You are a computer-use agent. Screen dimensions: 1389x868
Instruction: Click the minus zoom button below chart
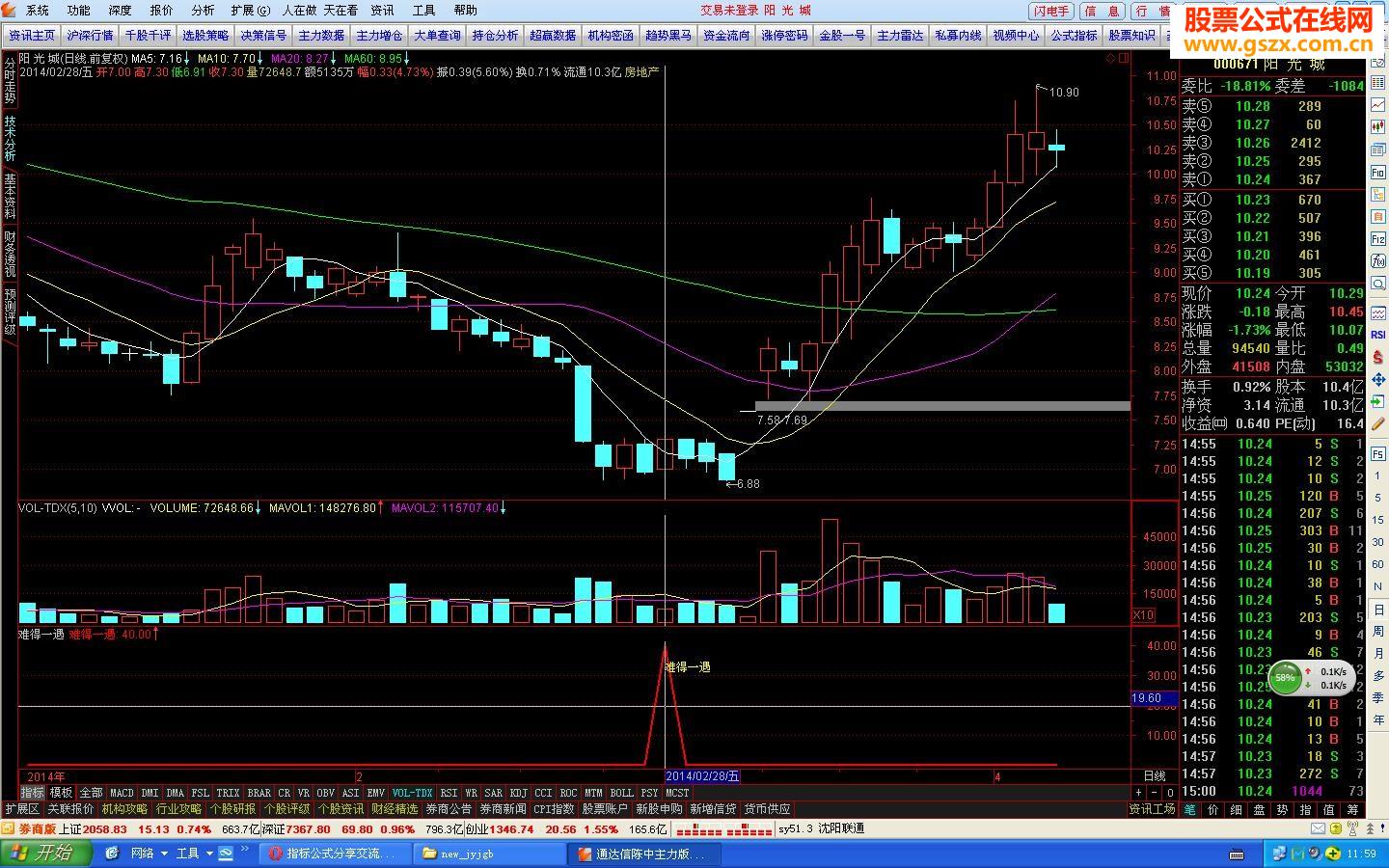coord(1154,793)
